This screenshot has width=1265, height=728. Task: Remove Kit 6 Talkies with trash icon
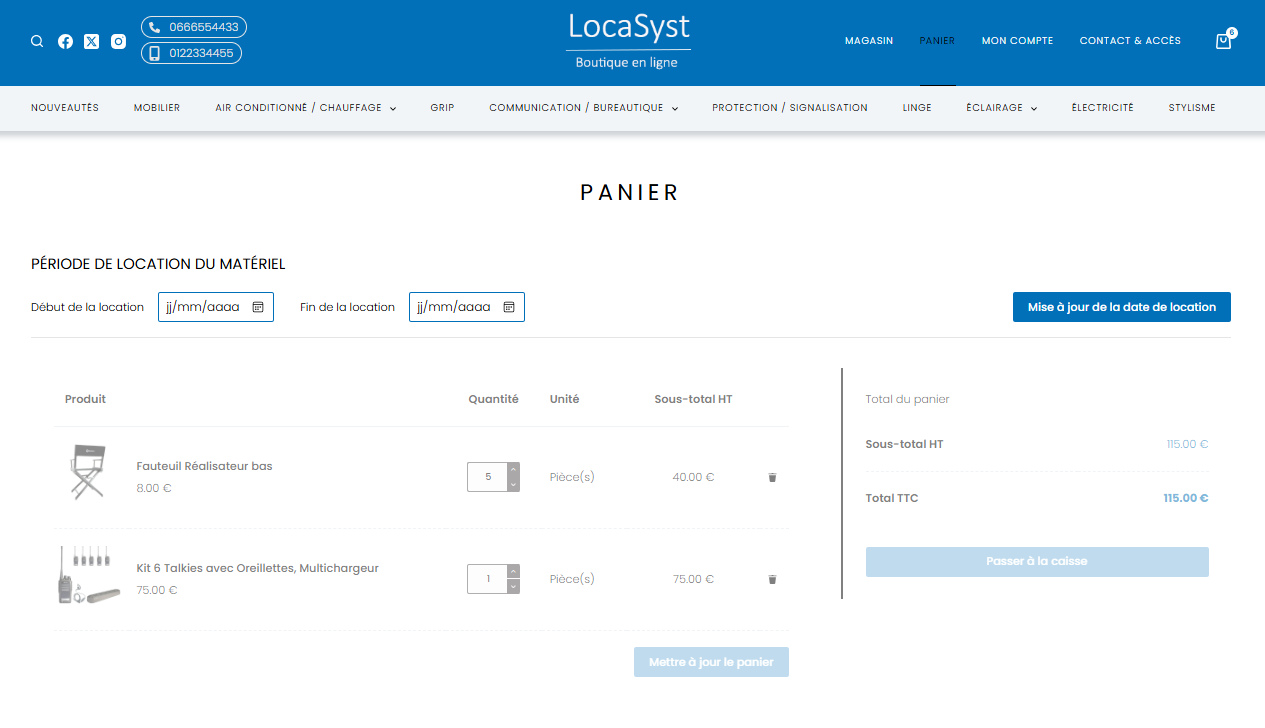click(772, 579)
